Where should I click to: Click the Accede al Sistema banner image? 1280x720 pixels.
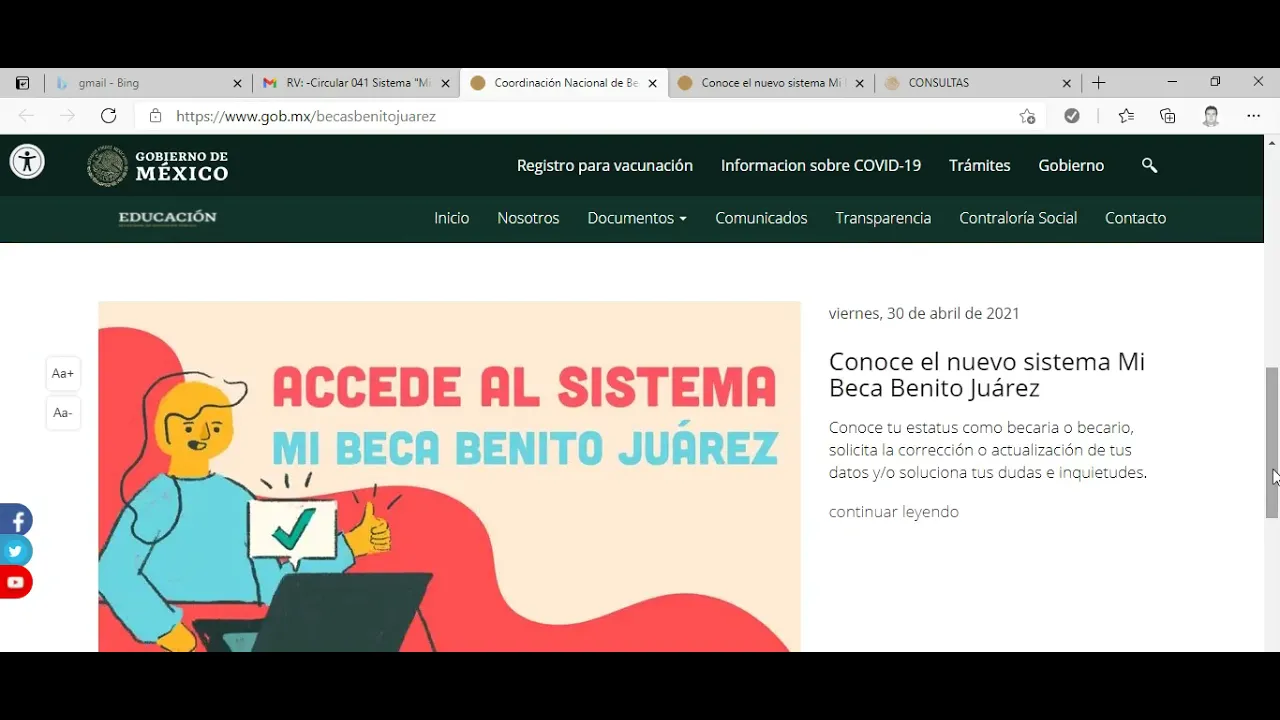(x=449, y=477)
